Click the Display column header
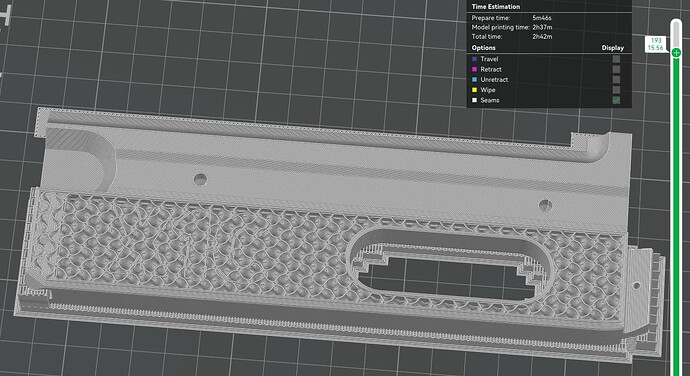This screenshot has height=376, width=690. click(613, 48)
